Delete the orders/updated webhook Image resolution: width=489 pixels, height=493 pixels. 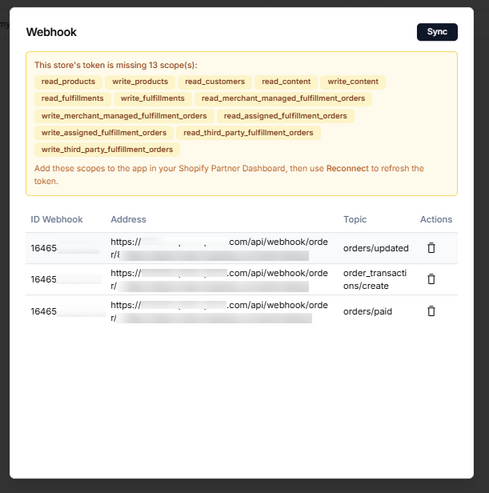pos(431,248)
